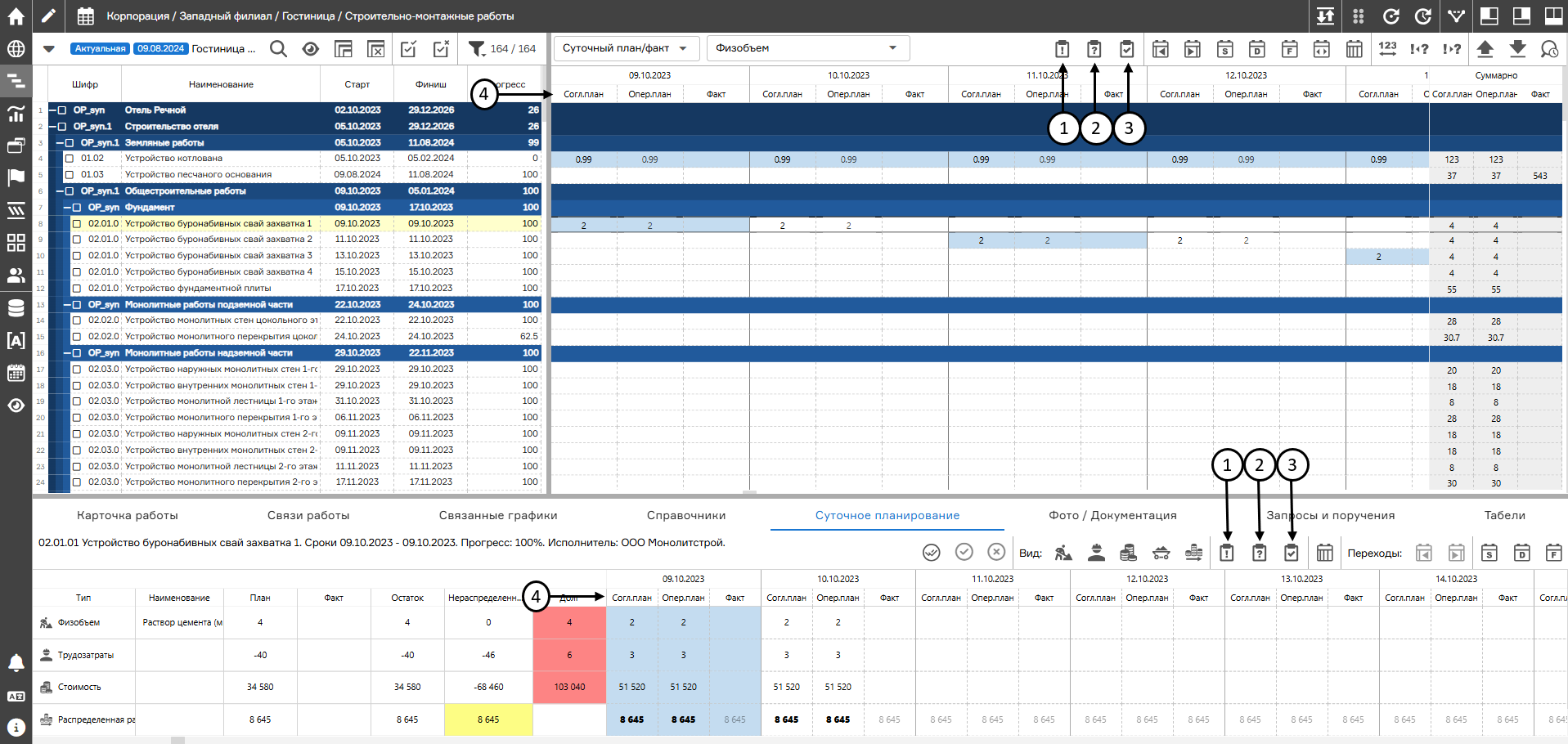The width and height of the screenshot is (1568, 744).
Task: Click the Актуальная version badge
Action: point(101,49)
